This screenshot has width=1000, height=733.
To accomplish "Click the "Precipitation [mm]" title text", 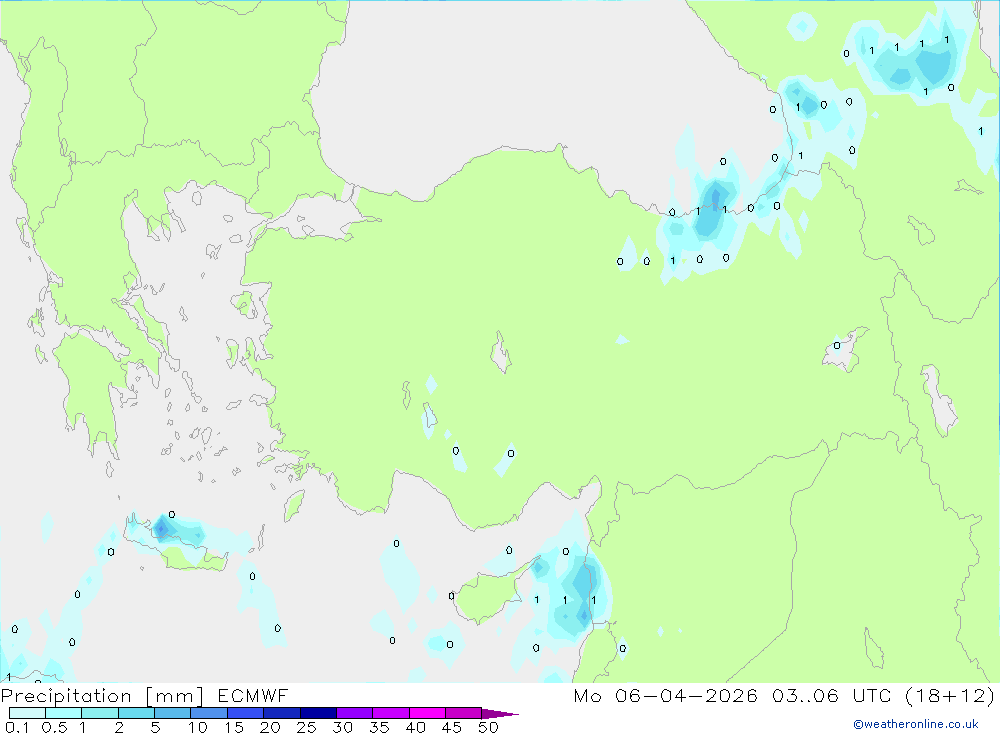I will (102, 695).
